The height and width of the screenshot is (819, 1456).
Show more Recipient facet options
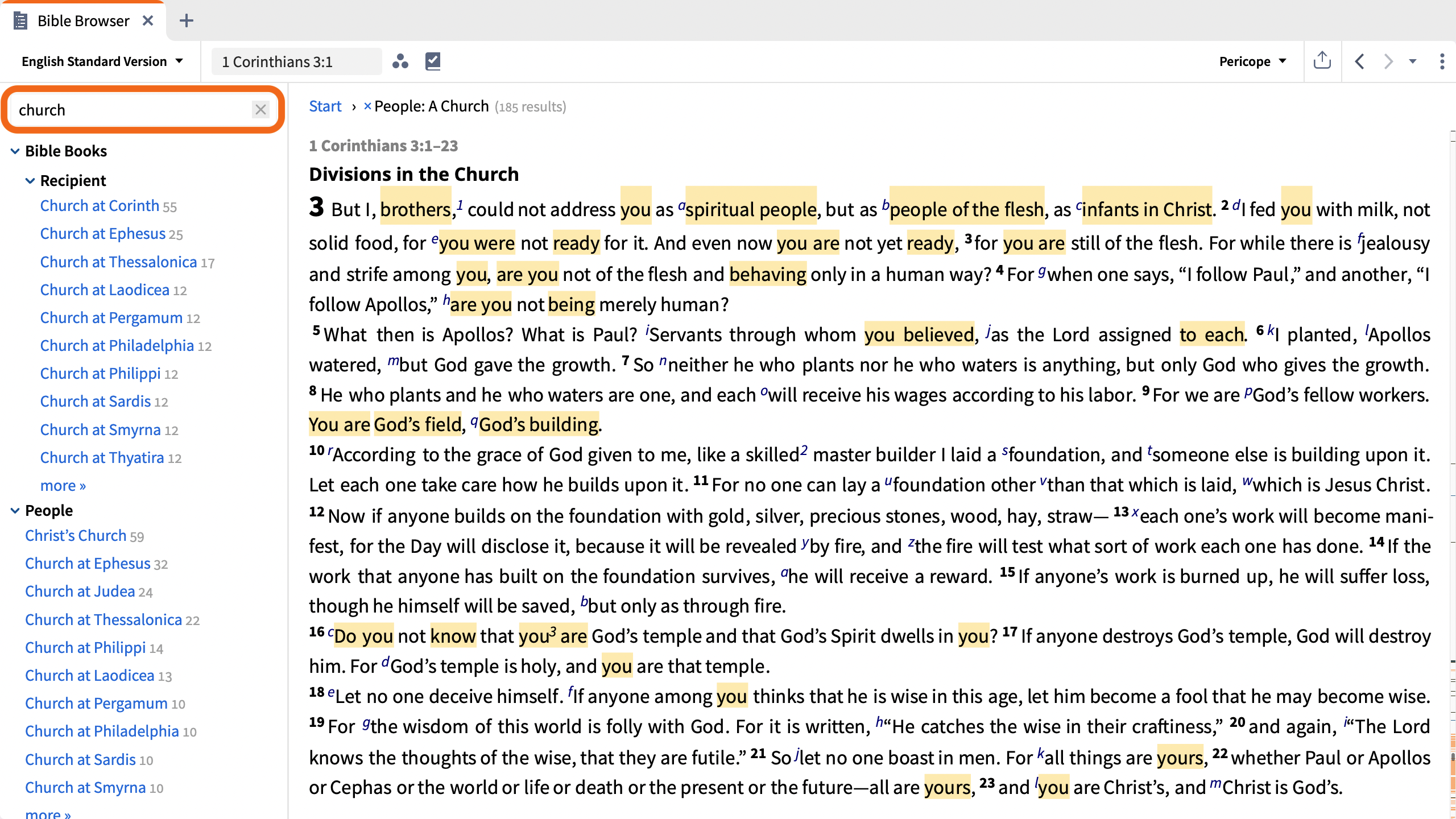(63, 486)
